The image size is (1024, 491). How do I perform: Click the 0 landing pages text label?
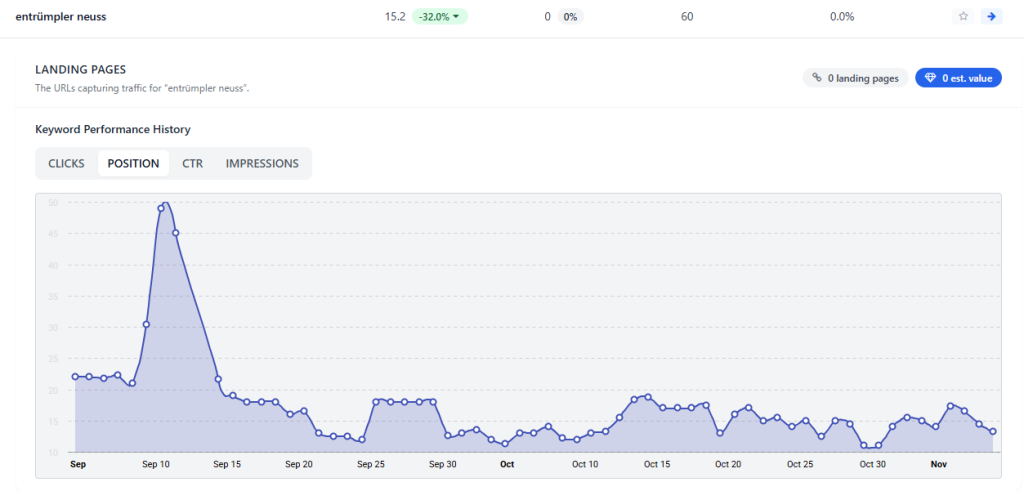coord(864,78)
